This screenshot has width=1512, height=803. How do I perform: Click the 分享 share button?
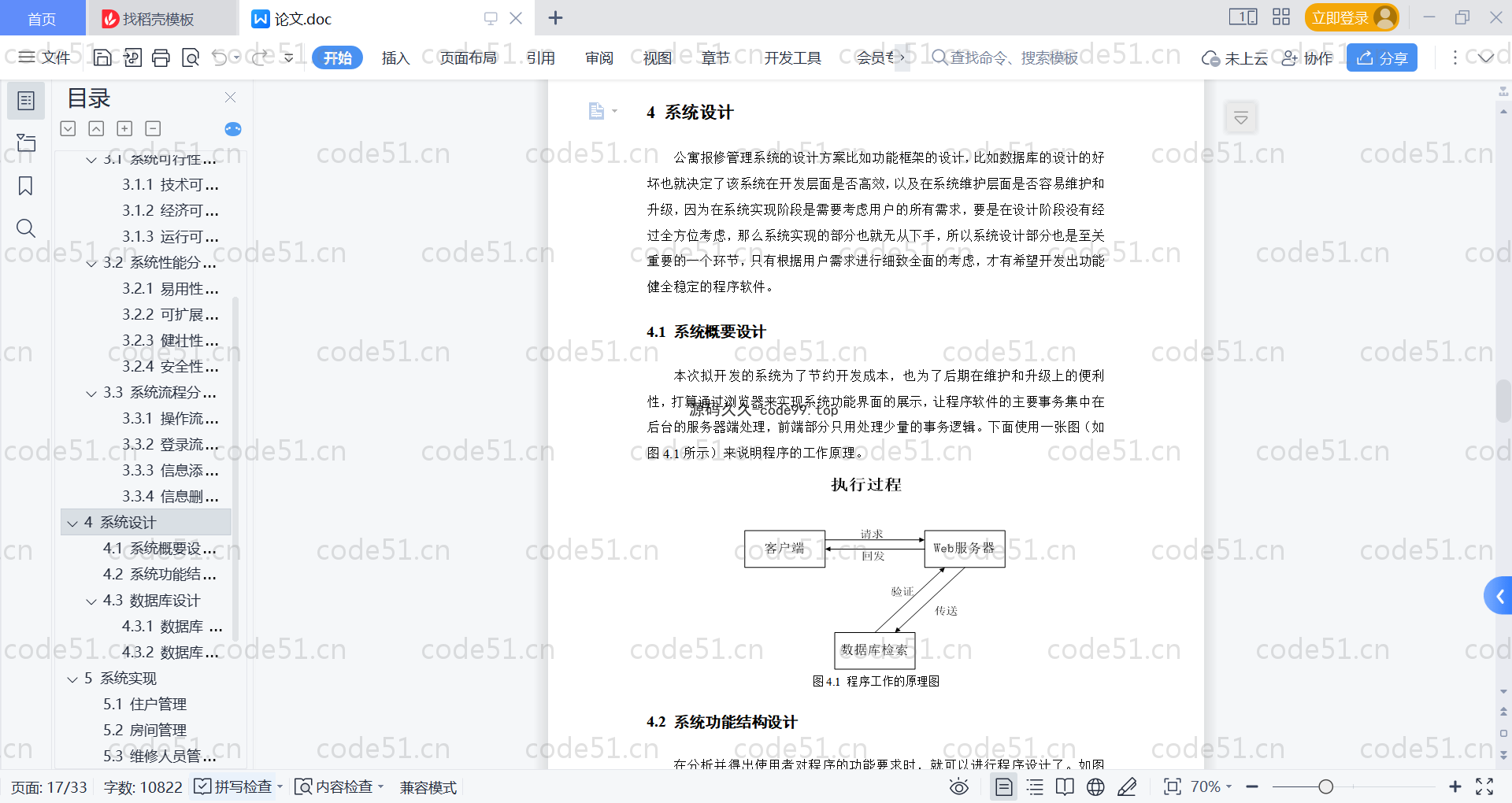pyautogui.click(x=1382, y=57)
